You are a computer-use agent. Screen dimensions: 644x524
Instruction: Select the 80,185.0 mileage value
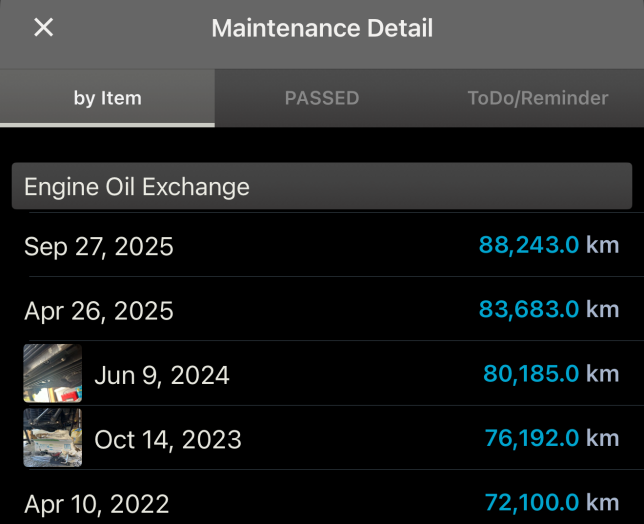click(531, 374)
